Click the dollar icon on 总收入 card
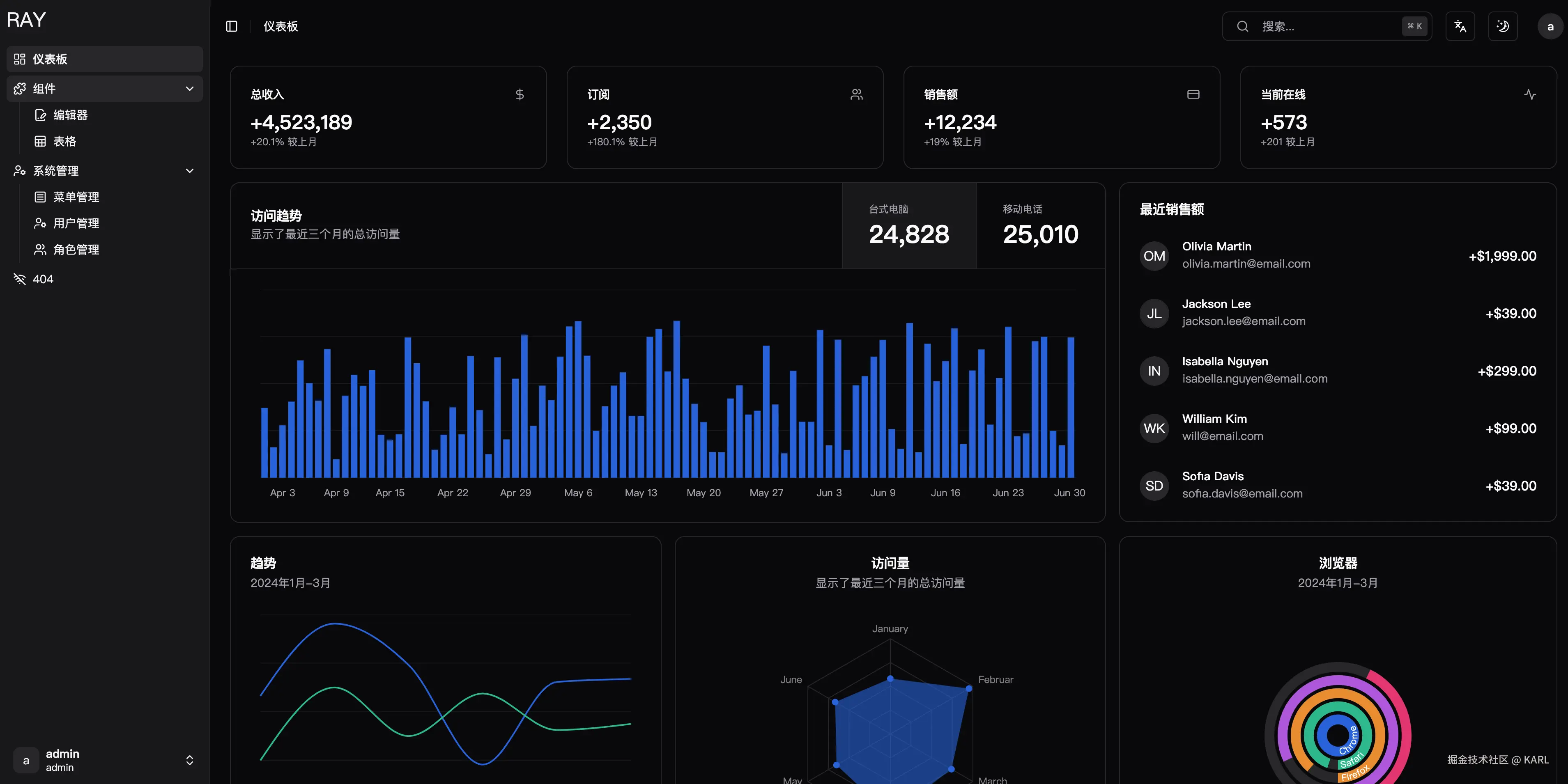1568x784 pixels. 519,94
